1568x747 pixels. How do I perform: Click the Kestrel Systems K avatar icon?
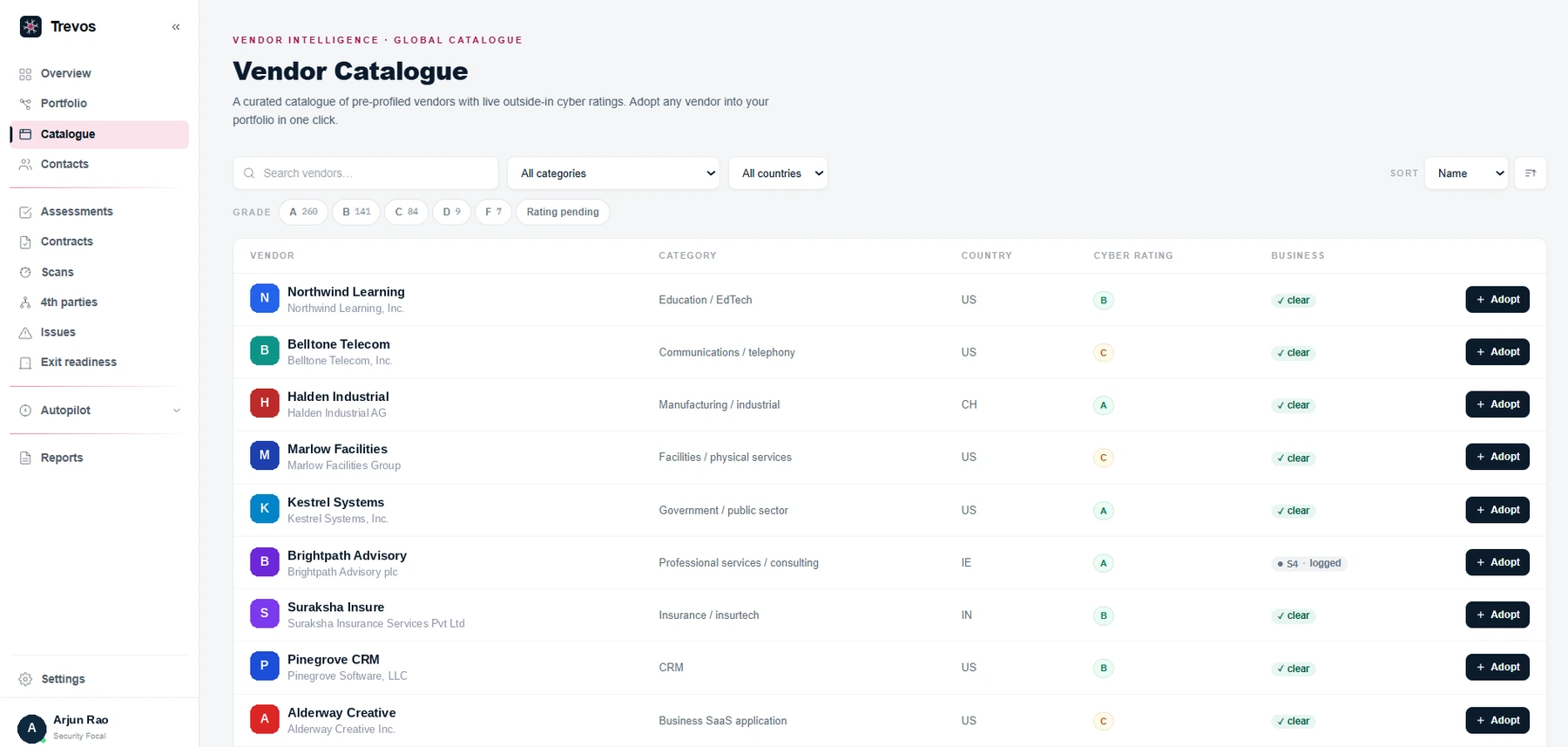pyautogui.click(x=265, y=508)
